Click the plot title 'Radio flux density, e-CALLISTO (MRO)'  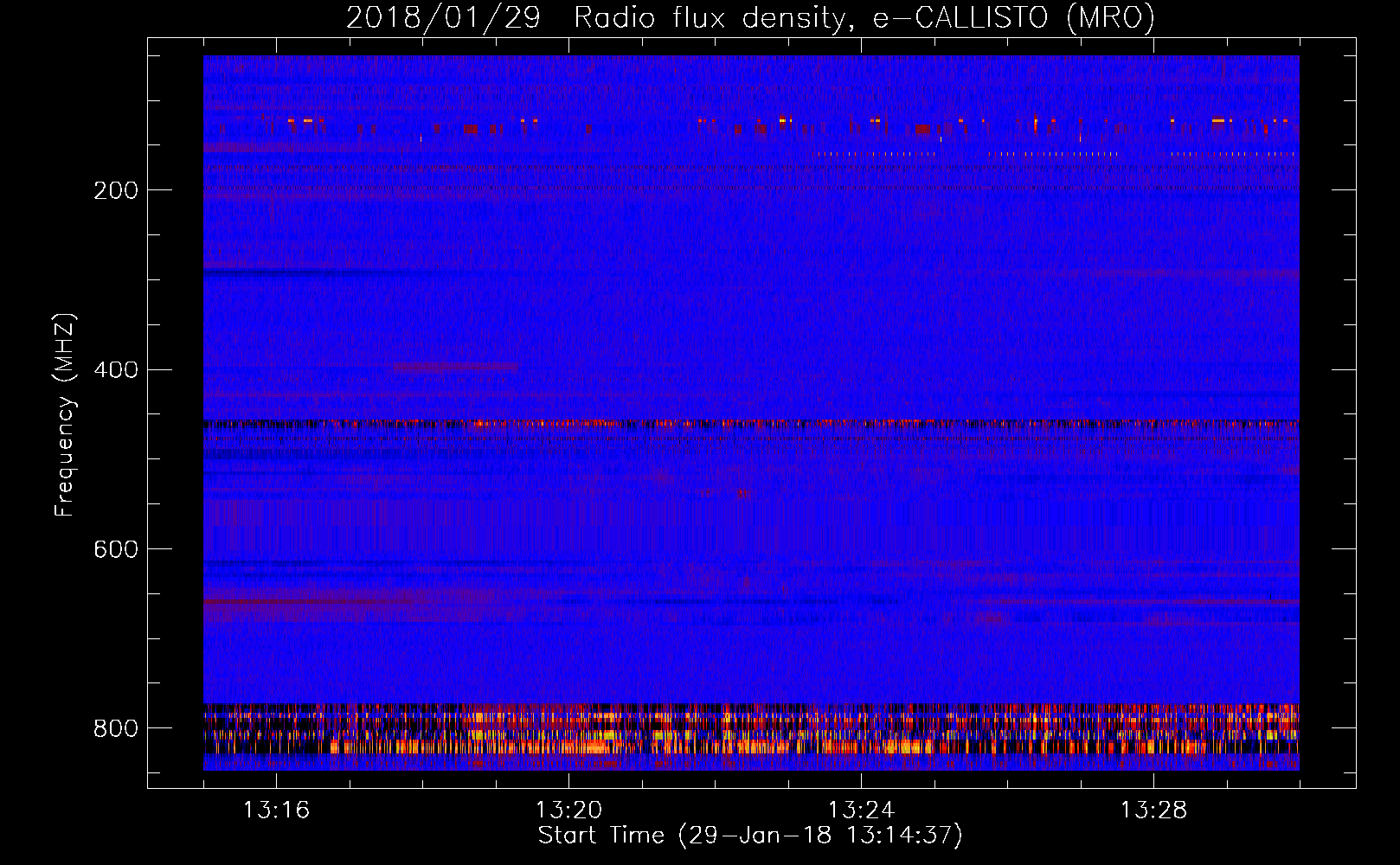(x=864, y=18)
